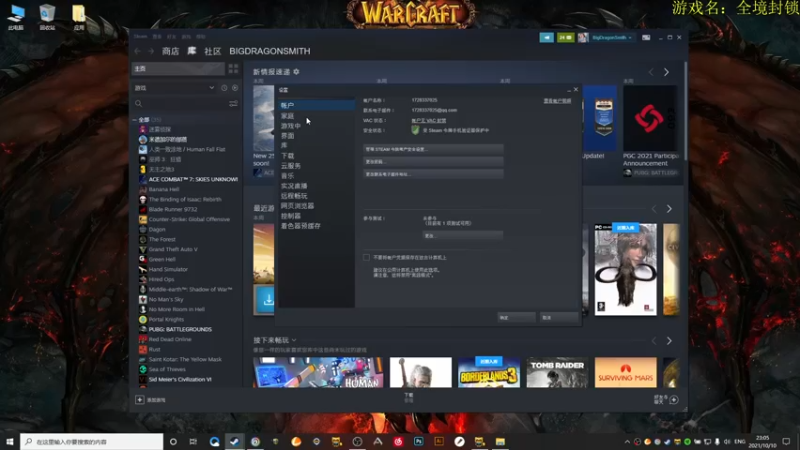Go back with the Steam back arrow
Screen dimensions: 800x450
click(x=137, y=51)
